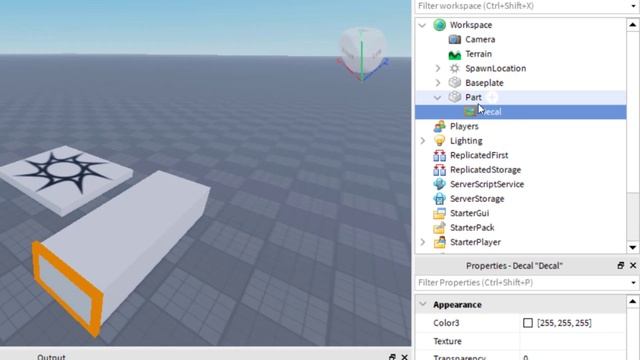Image resolution: width=640 pixels, height=360 pixels.
Task: Click in the Filter Properties search box
Action: (522, 283)
